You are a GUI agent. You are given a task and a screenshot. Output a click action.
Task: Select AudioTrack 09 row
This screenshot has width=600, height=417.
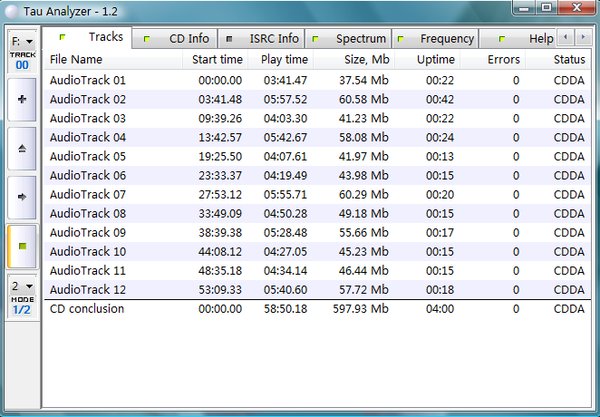pyautogui.click(x=317, y=233)
